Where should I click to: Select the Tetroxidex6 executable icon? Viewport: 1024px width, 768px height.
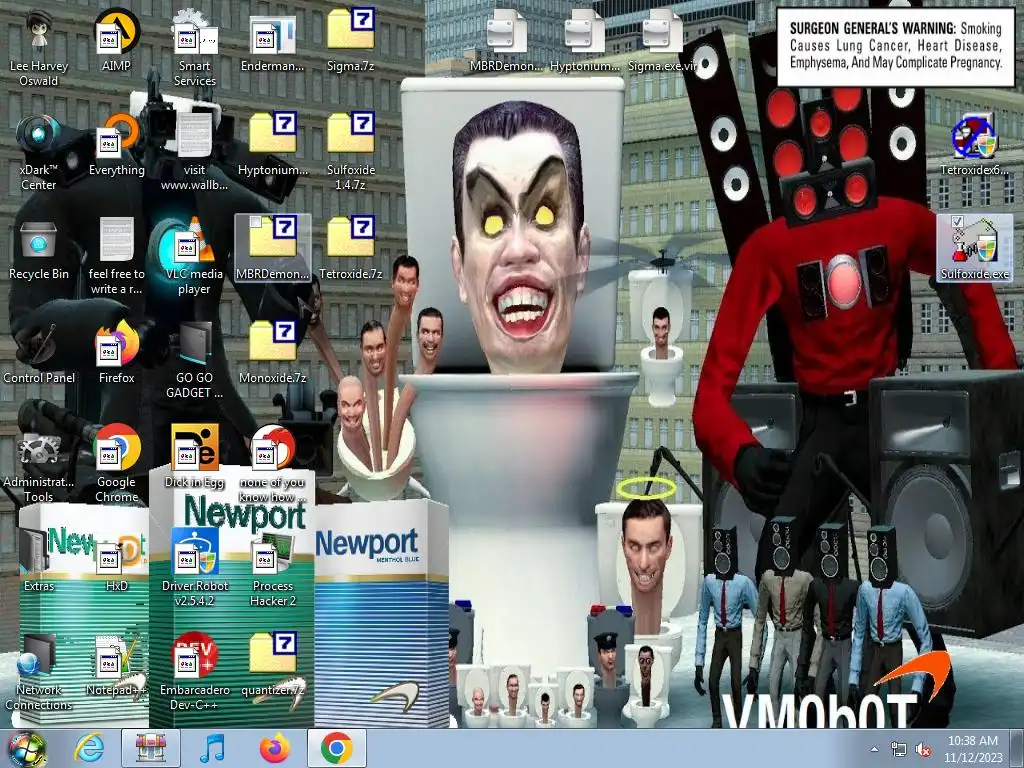(x=974, y=144)
